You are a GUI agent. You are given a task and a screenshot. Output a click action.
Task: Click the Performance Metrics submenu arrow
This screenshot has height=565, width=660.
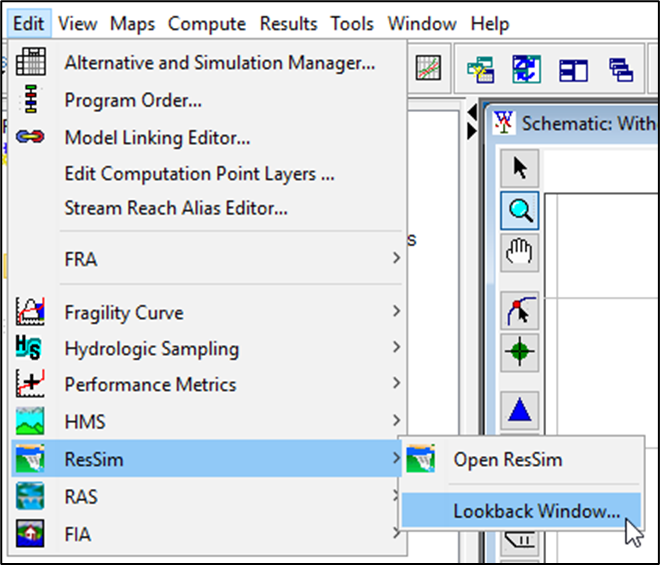[x=396, y=383]
